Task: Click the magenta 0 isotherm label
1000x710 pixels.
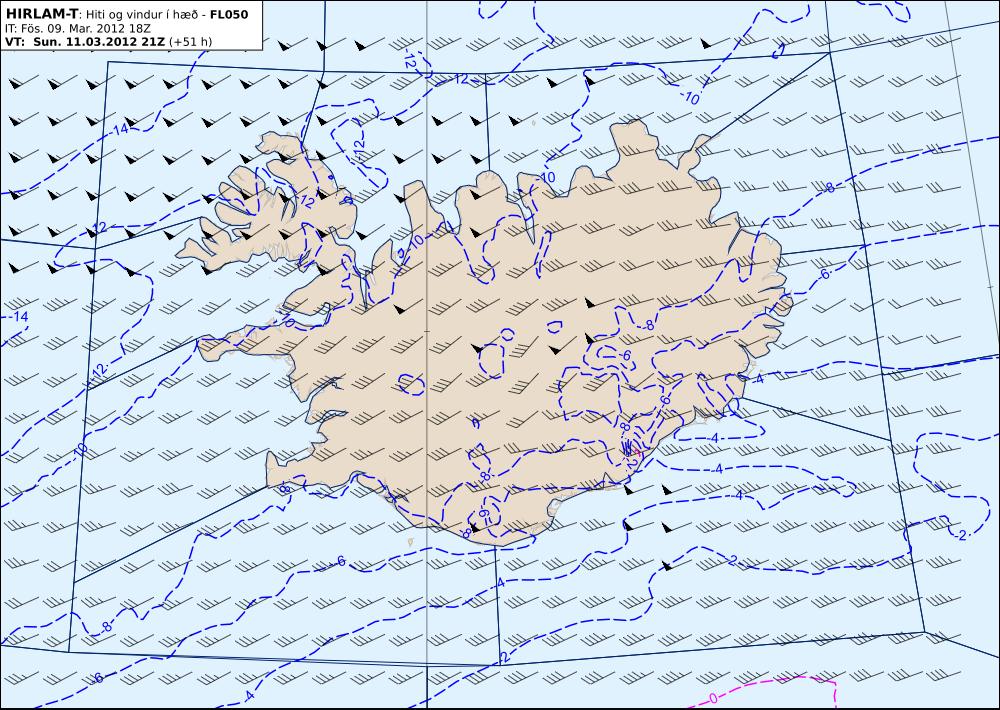Action: pyautogui.click(x=713, y=697)
